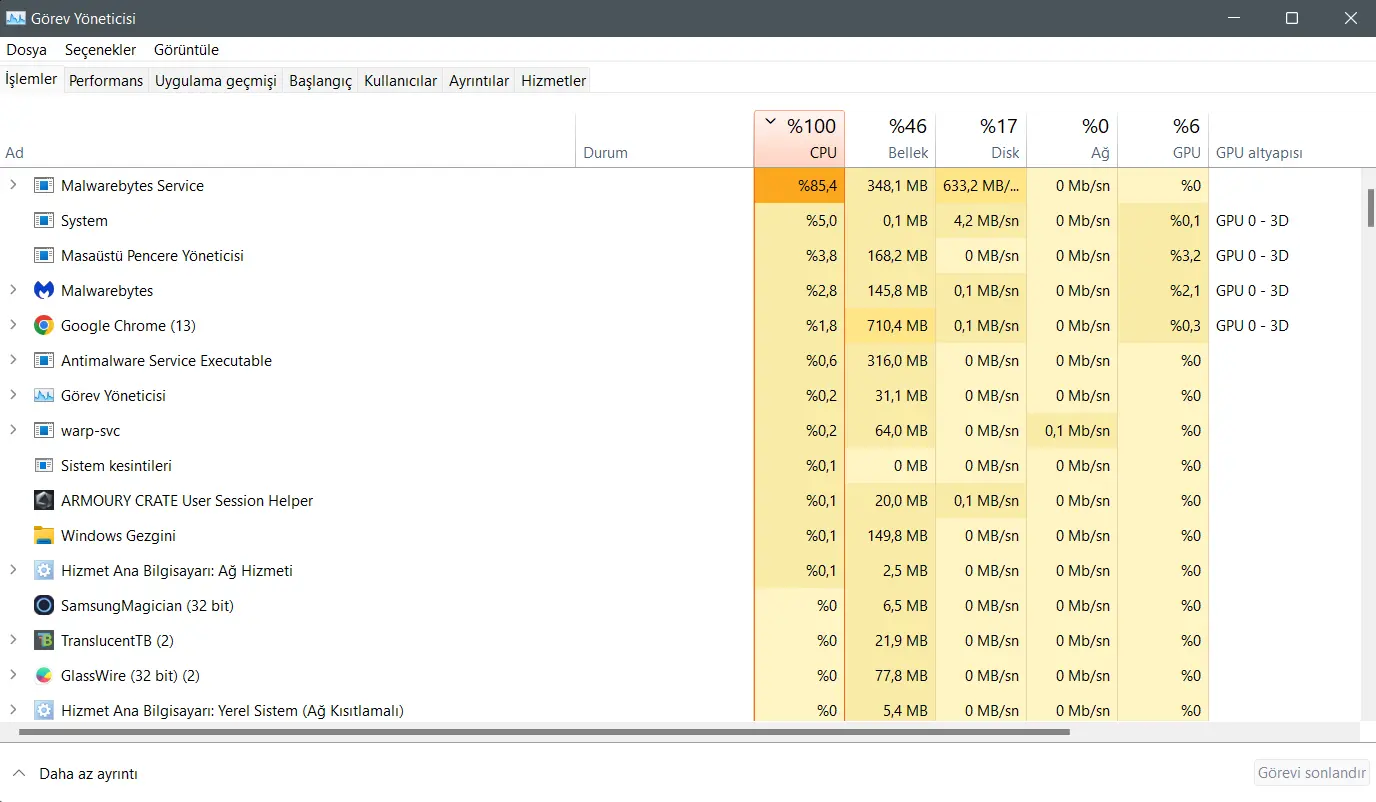Screen dimensions: 1376x802
Task: Expand the warp-svc process entry
Action: pos(13,431)
